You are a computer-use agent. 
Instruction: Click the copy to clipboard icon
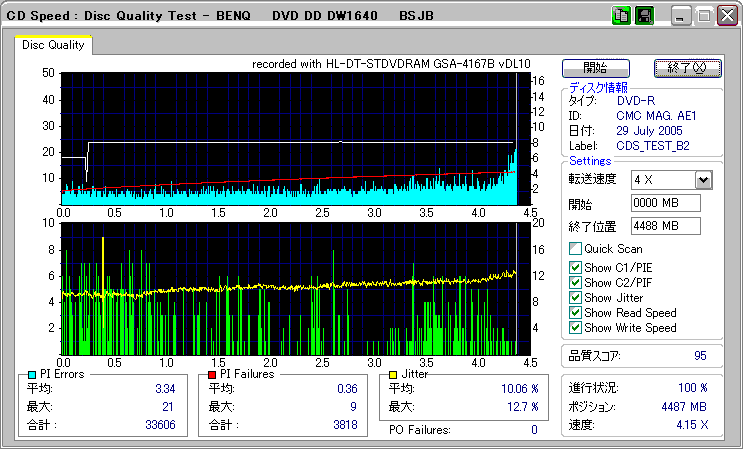pyautogui.click(x=621, y=16)
